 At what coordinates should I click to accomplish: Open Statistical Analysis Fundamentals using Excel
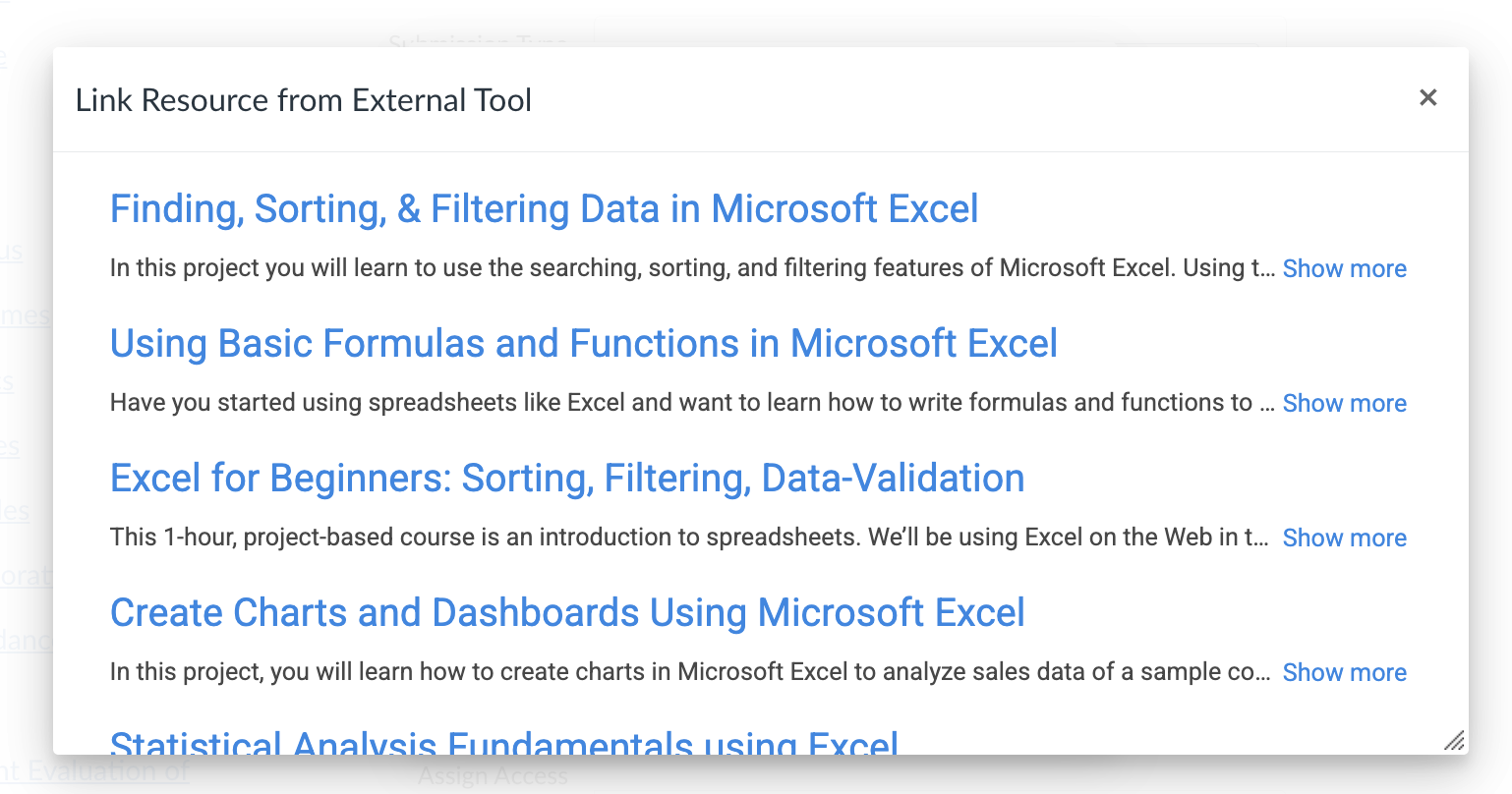(x=503, y=742)
